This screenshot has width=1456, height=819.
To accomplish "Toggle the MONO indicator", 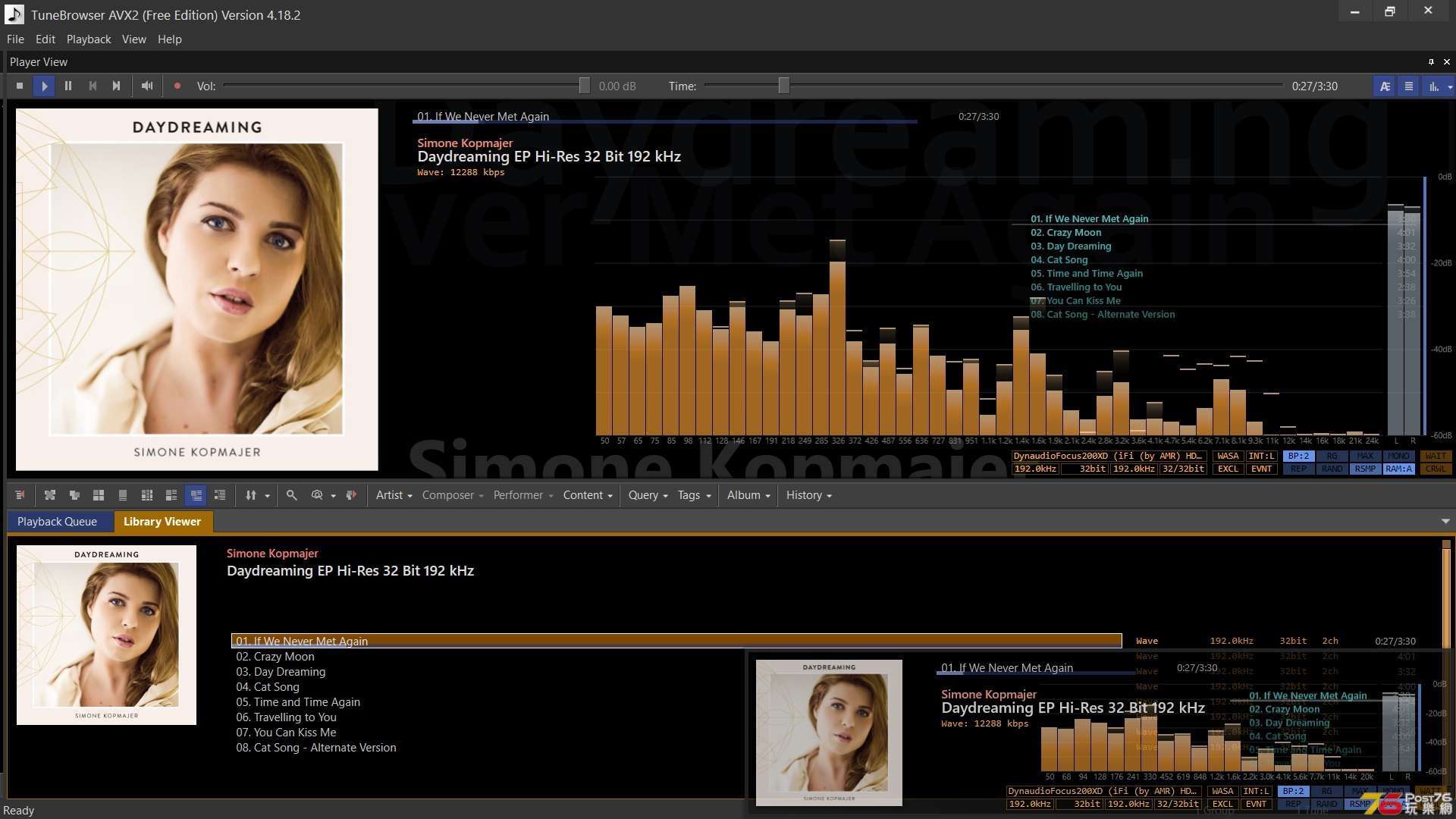I will [1398, 456].
